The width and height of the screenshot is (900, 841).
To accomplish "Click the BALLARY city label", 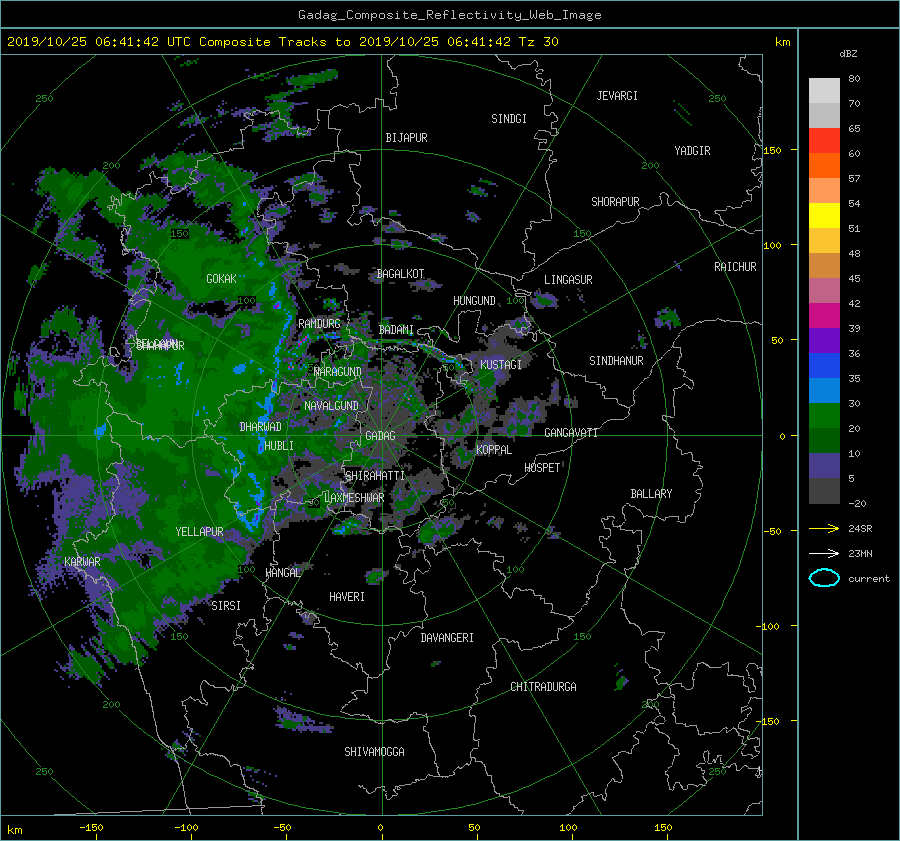I will point(651,494).
